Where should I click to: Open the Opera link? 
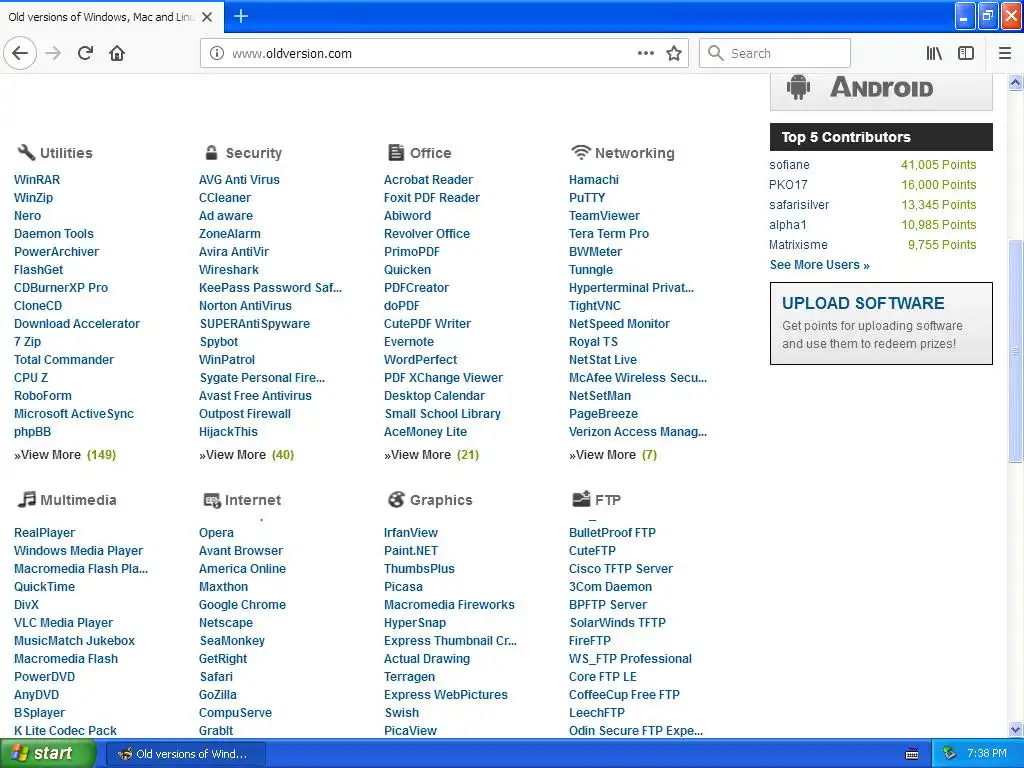[216, 533]
